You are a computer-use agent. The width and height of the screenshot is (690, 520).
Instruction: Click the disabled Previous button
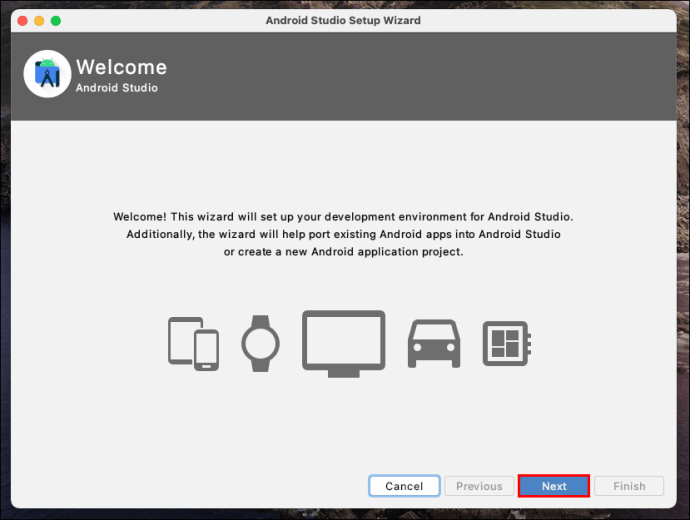click(479, 486)
